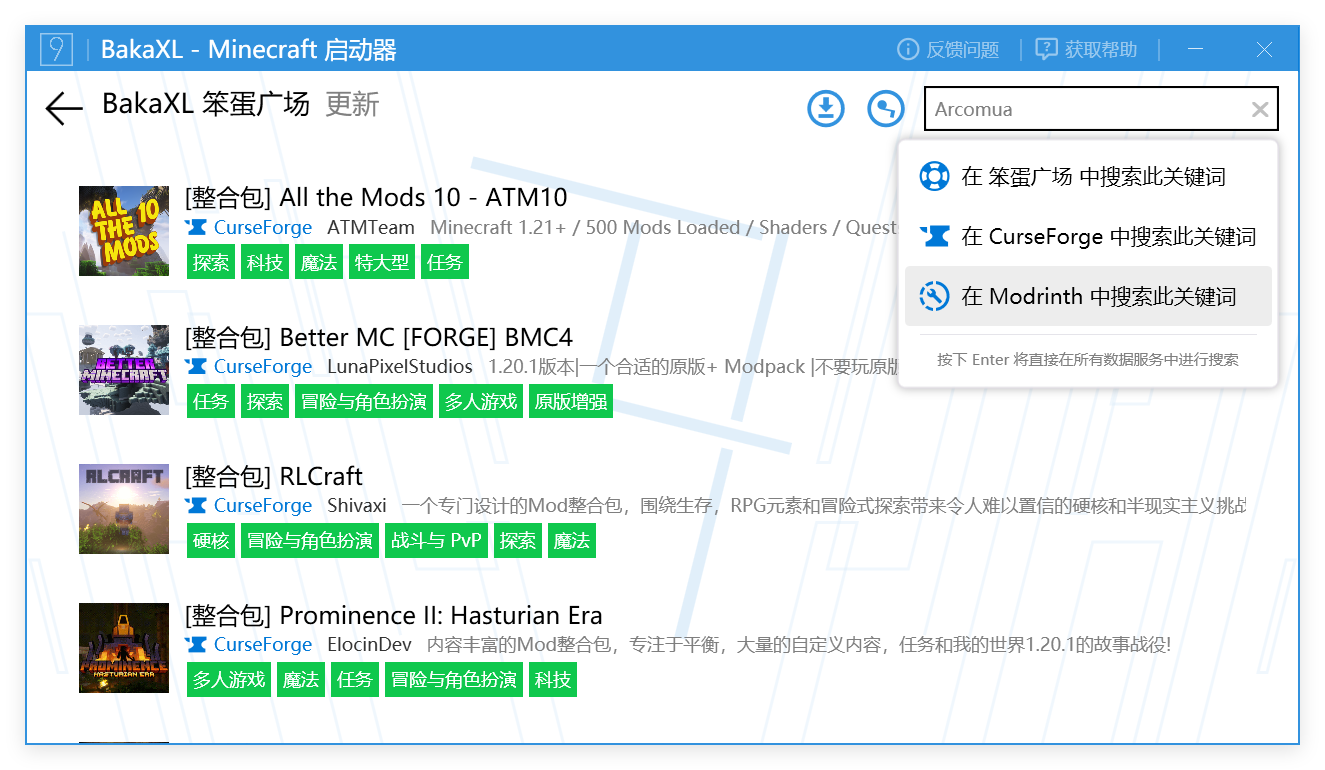The width and height of the screenshot is (1325, 770).
Task: Click the BakaXL logo icon in title bar
Action: point(56,49)
